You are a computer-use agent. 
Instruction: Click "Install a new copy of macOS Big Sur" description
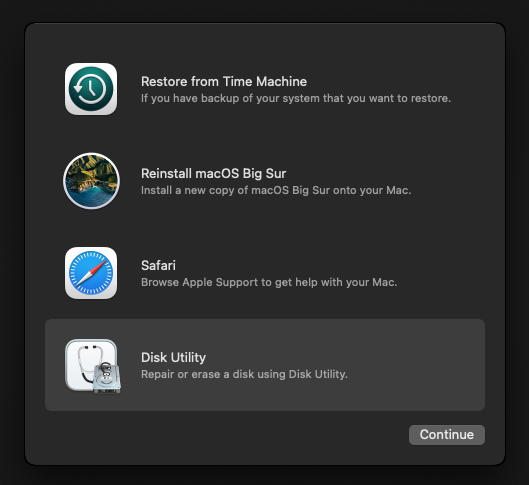coord(276,190)
